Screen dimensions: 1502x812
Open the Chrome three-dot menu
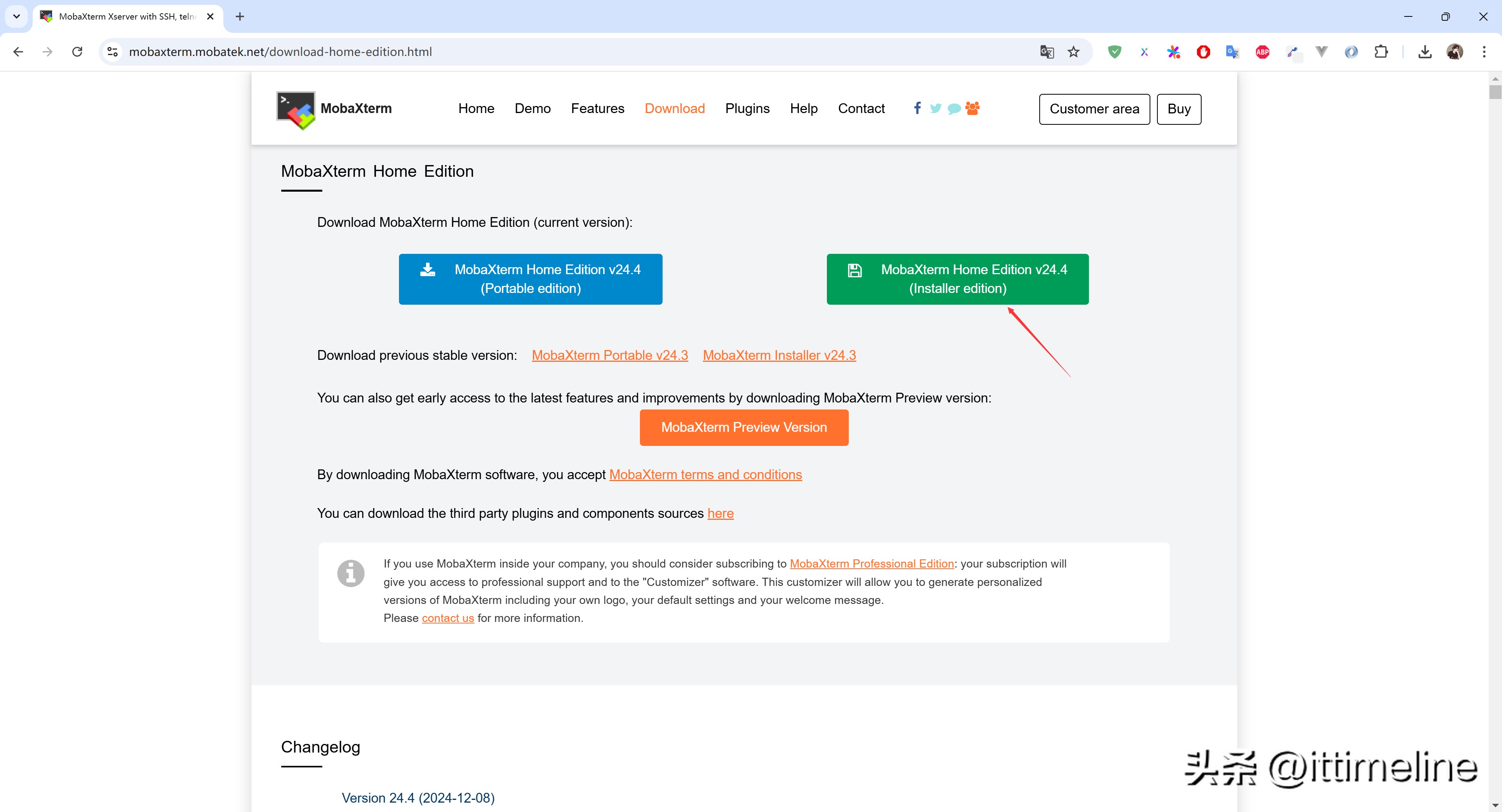click(1484, 52)
